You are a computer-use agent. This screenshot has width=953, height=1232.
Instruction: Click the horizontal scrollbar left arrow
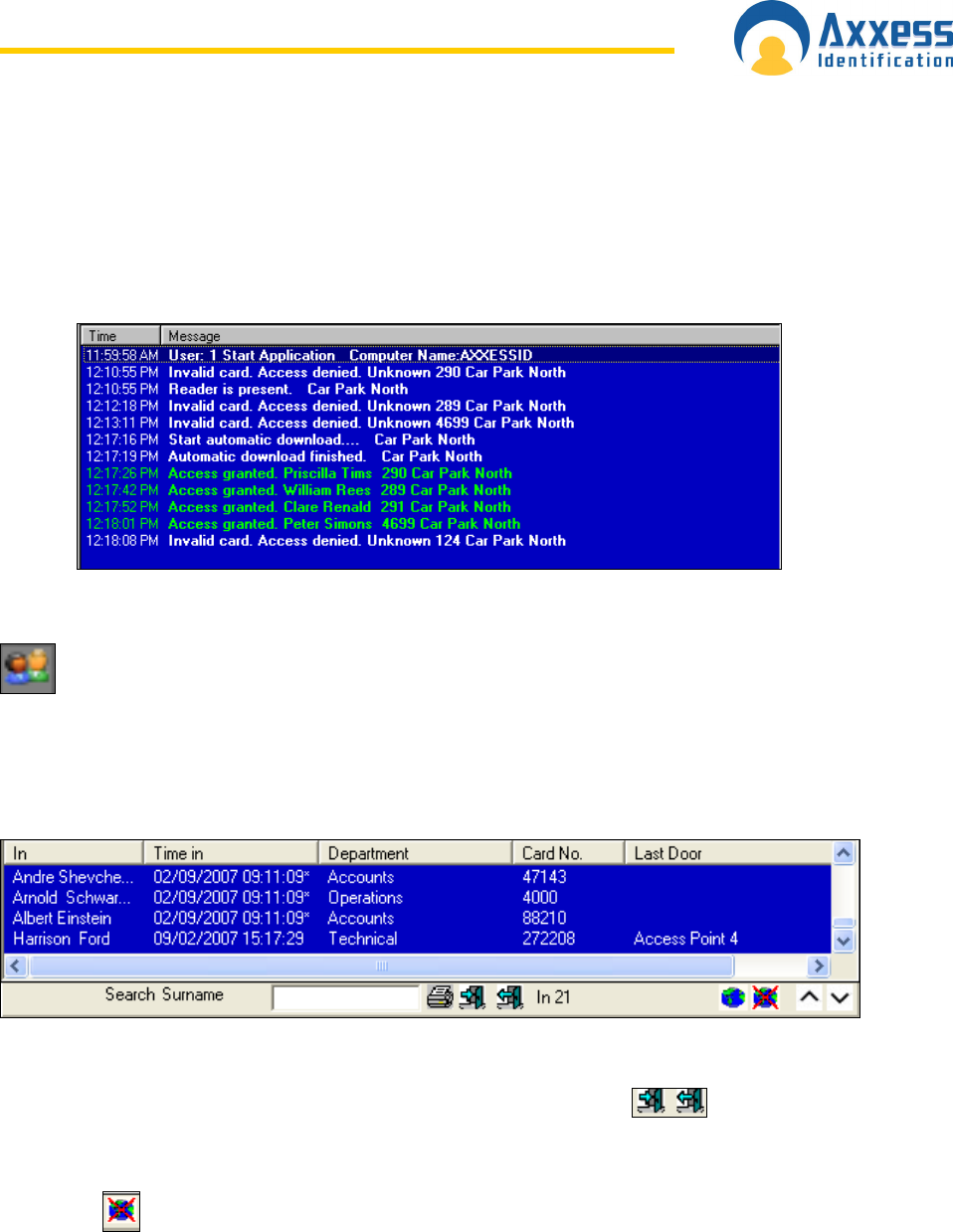tap(15, 966)
